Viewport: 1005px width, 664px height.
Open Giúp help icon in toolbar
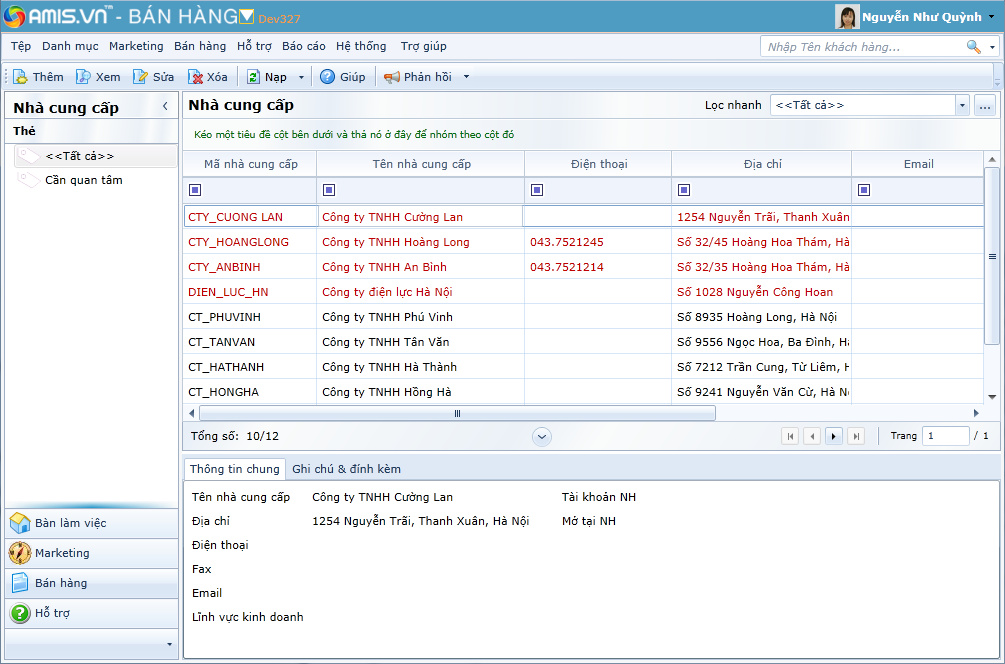[x=327, y=77]
